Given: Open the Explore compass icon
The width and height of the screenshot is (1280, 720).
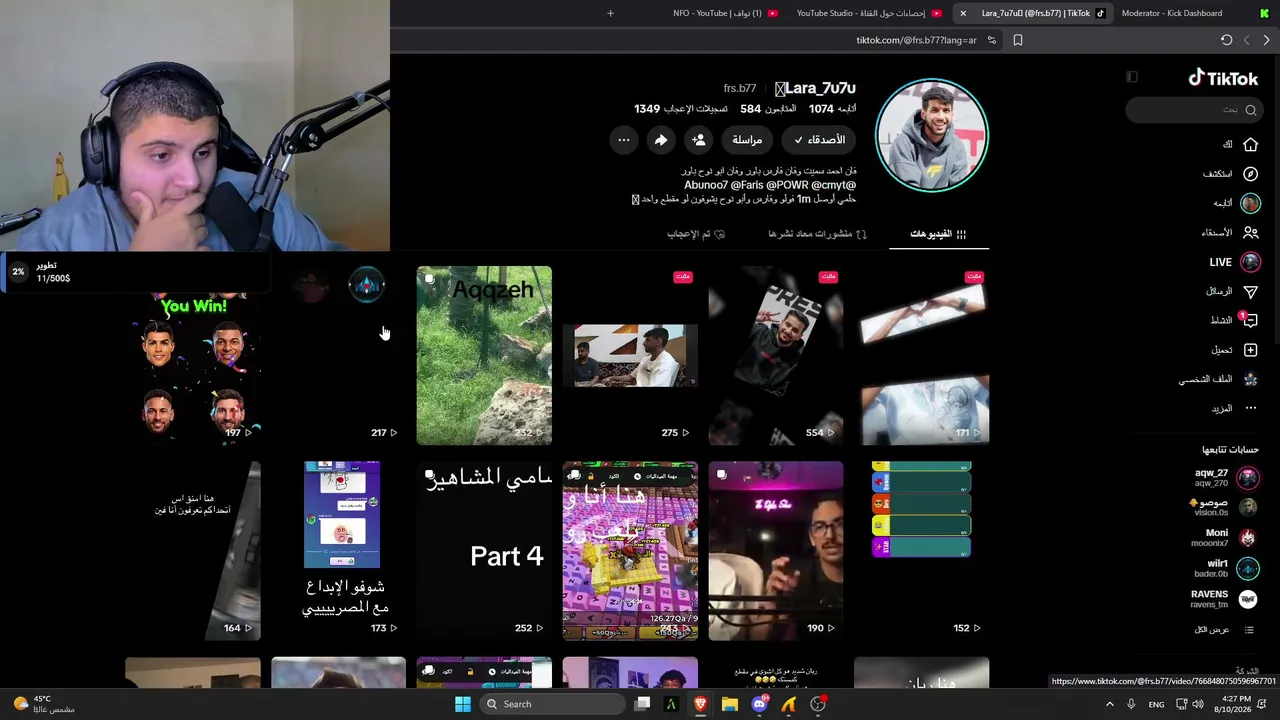Looking at the screenshot, I should (1250, 174).
